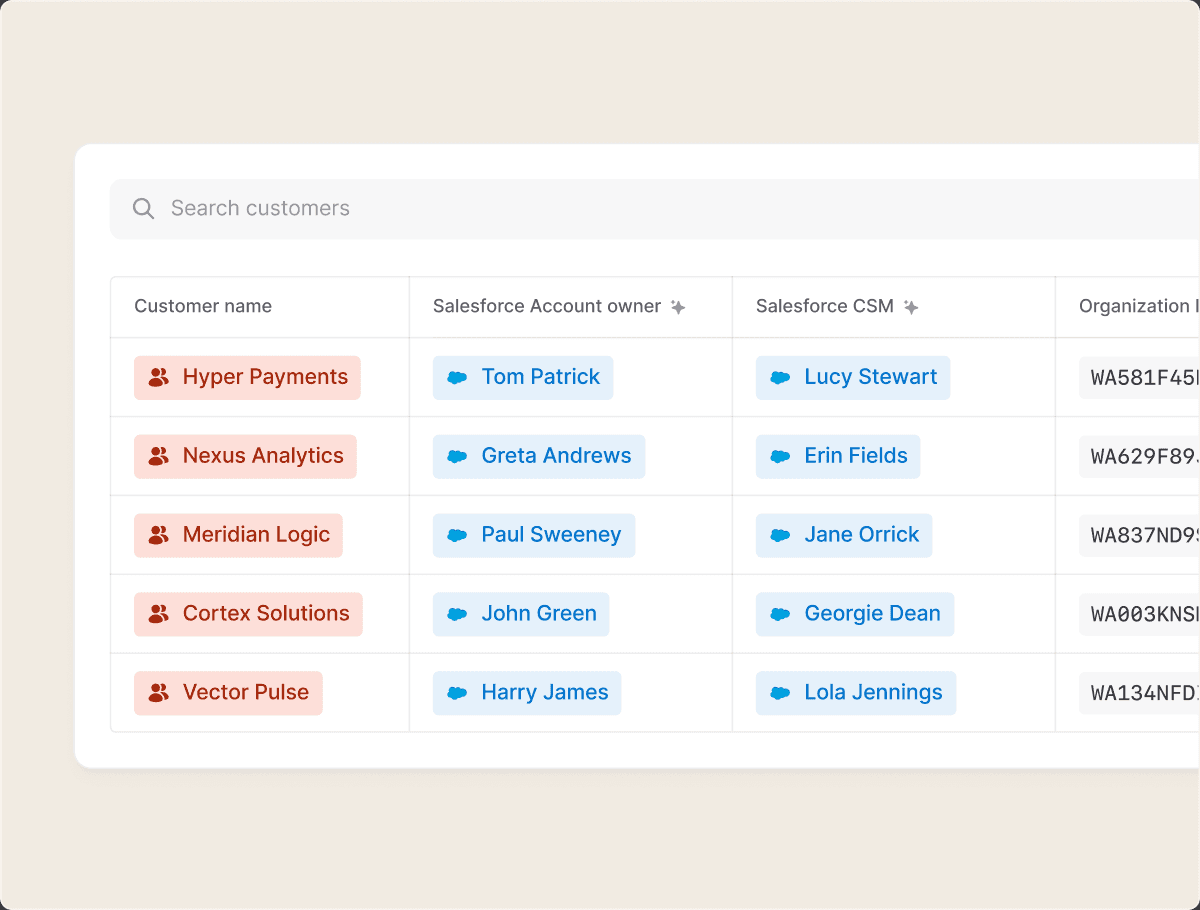Select CSM name Lola Jennings
1200x910 pixels.
(x=874, y=692)
